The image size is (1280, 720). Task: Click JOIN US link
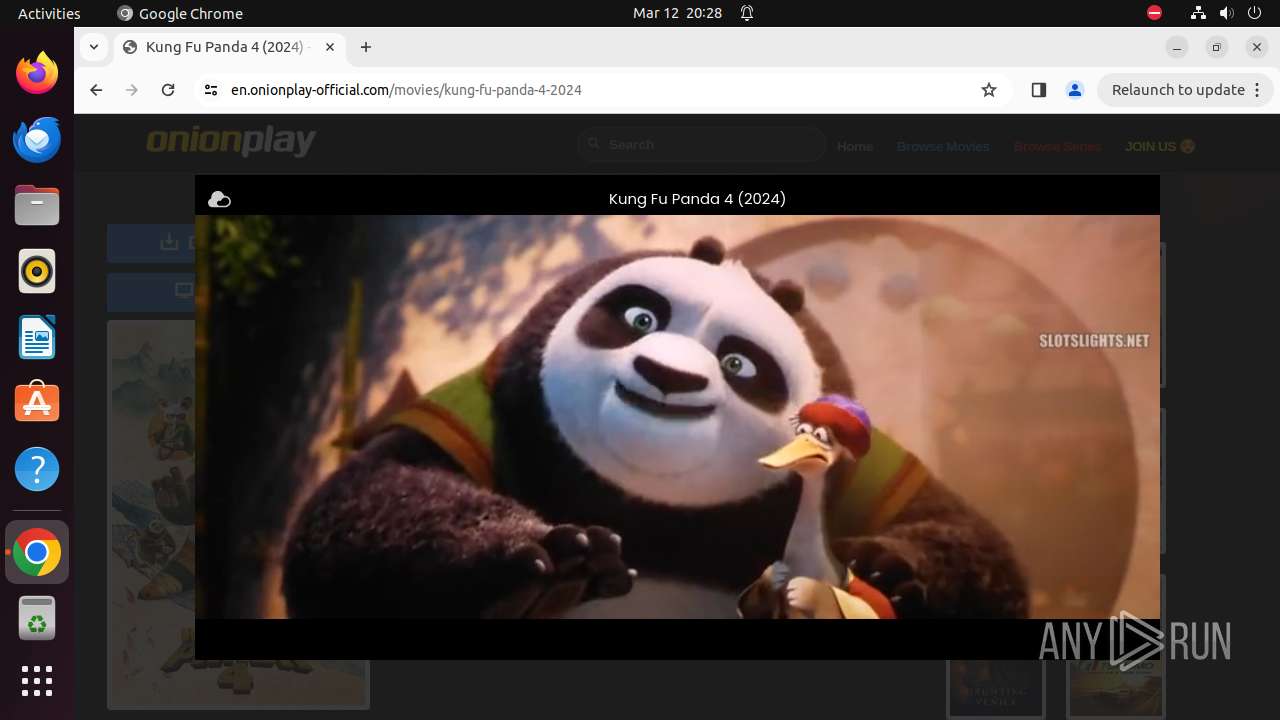point(1160,146)
